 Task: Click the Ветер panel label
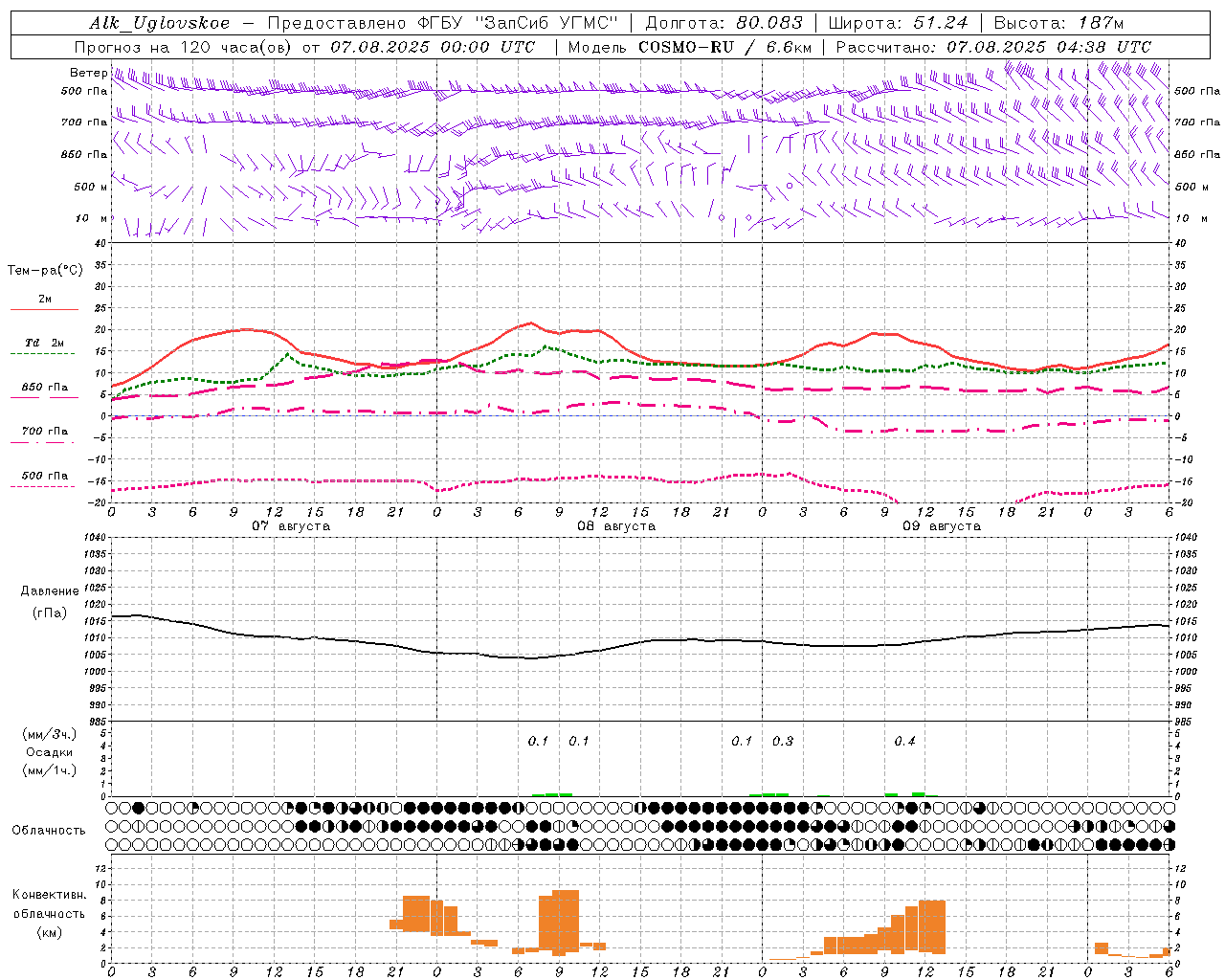(88, 72)
